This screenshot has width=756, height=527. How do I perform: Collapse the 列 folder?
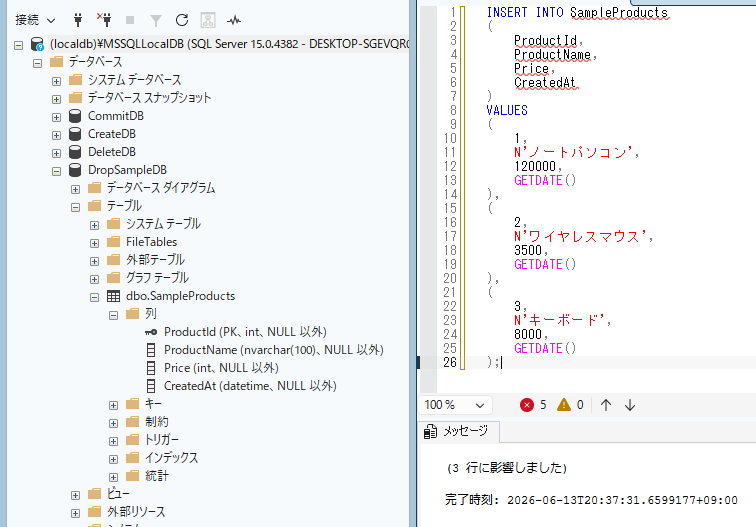click(x=113, y=315)
